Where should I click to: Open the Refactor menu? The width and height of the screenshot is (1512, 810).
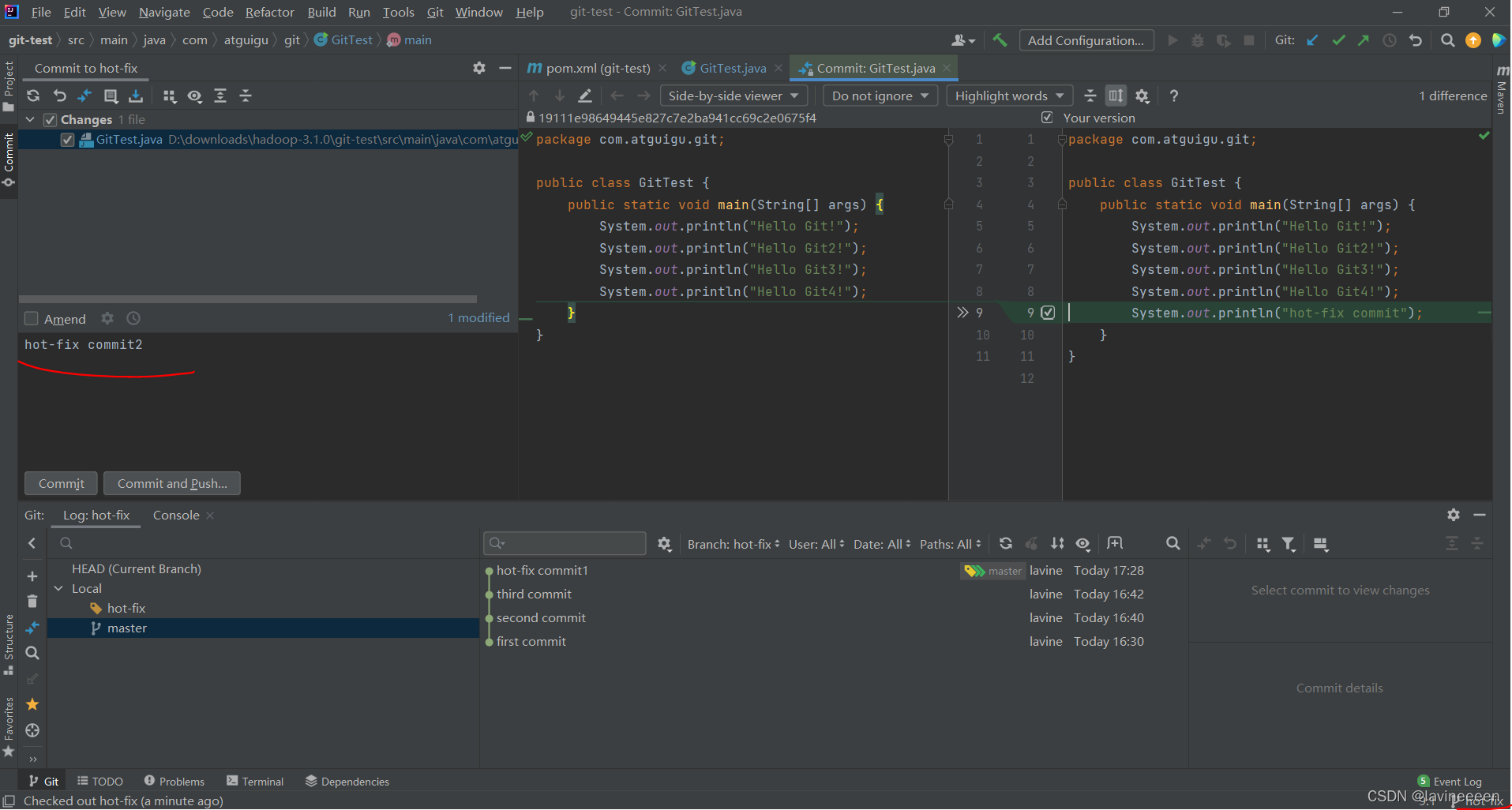(269, 12)
